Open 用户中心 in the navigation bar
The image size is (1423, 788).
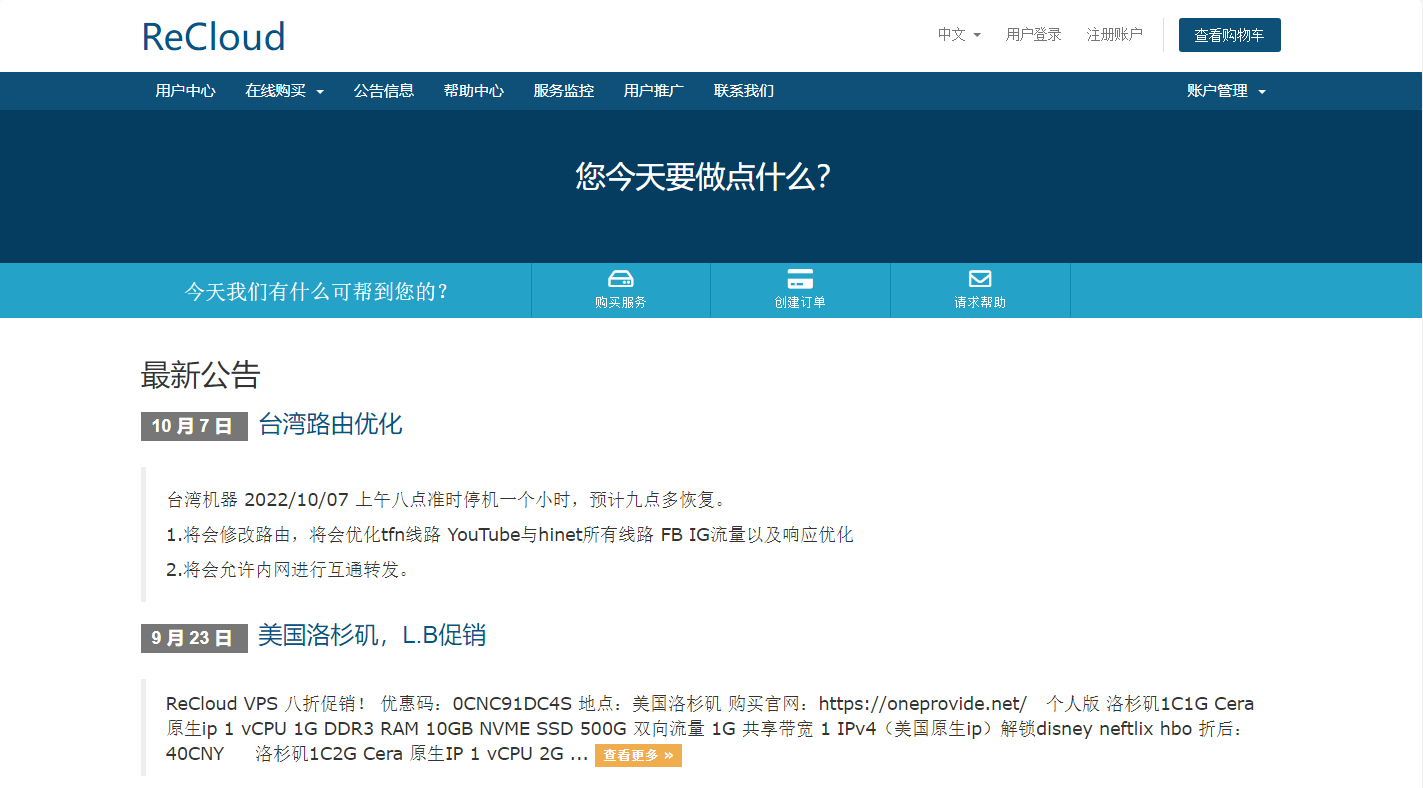185,91
